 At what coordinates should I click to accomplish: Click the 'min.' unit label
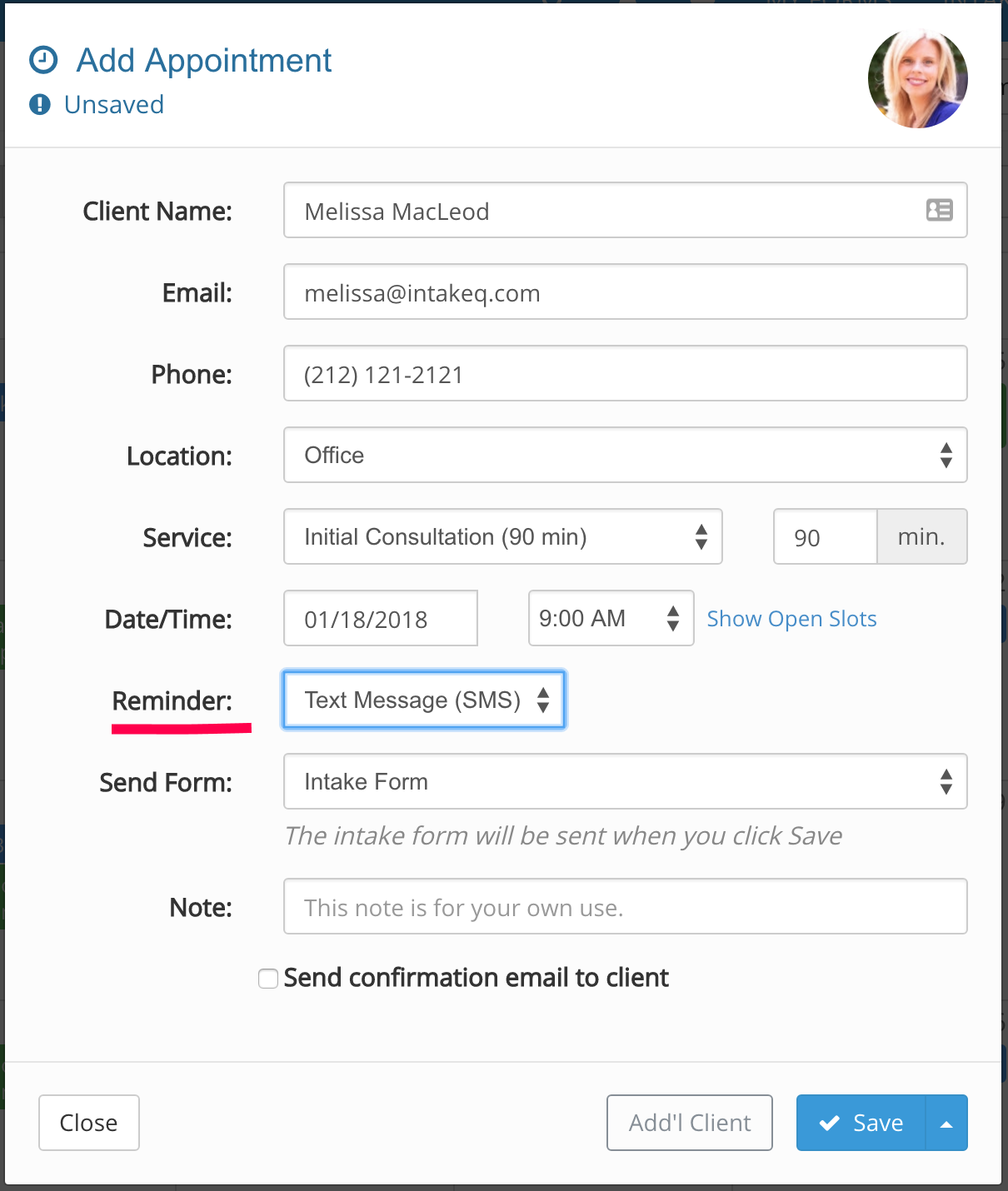(x=922, y=536)
